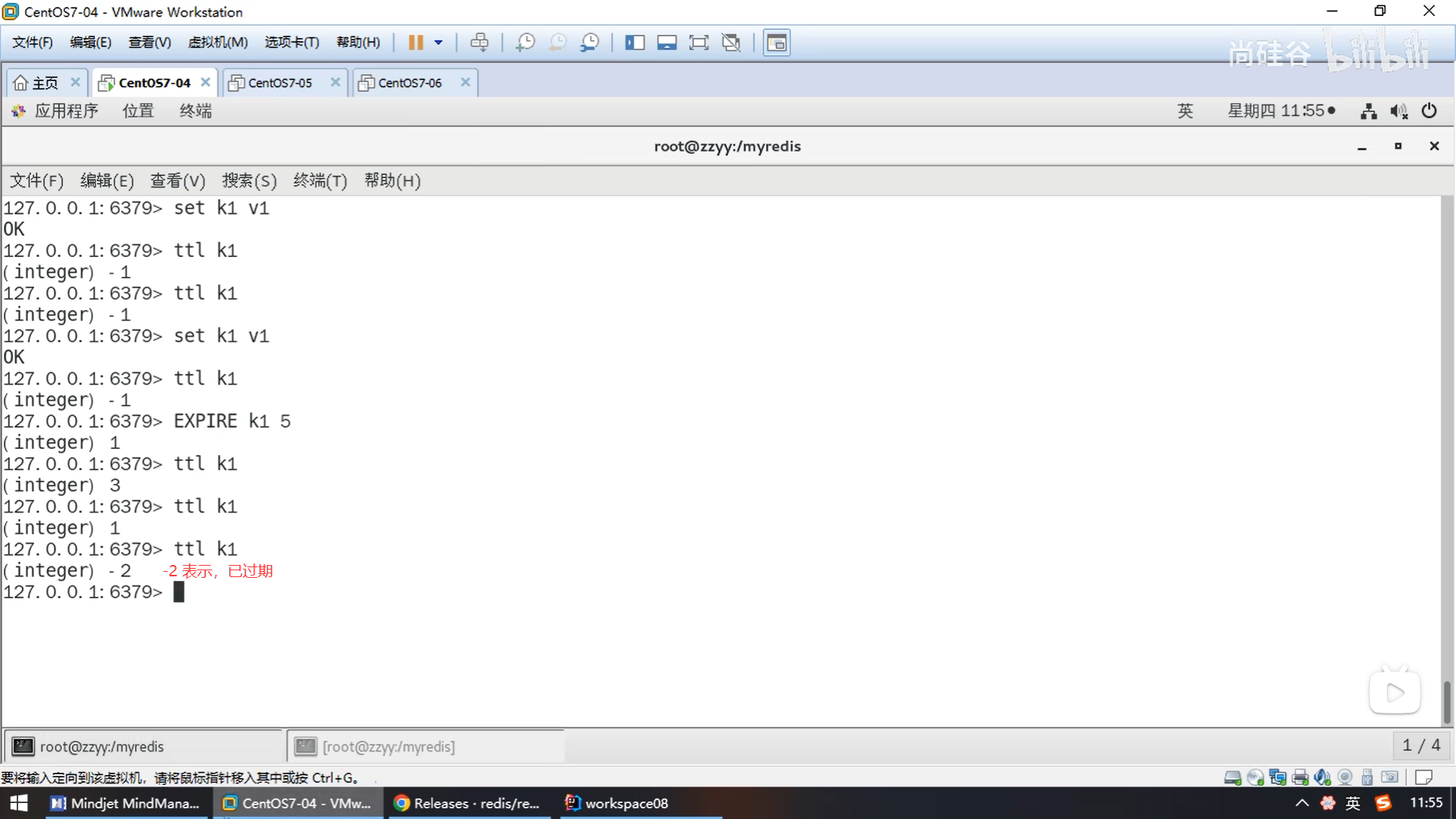This screenshot has width=1456, height=819.
Task: Take a snapshot of the virtual machine
Action: (525, 42)
